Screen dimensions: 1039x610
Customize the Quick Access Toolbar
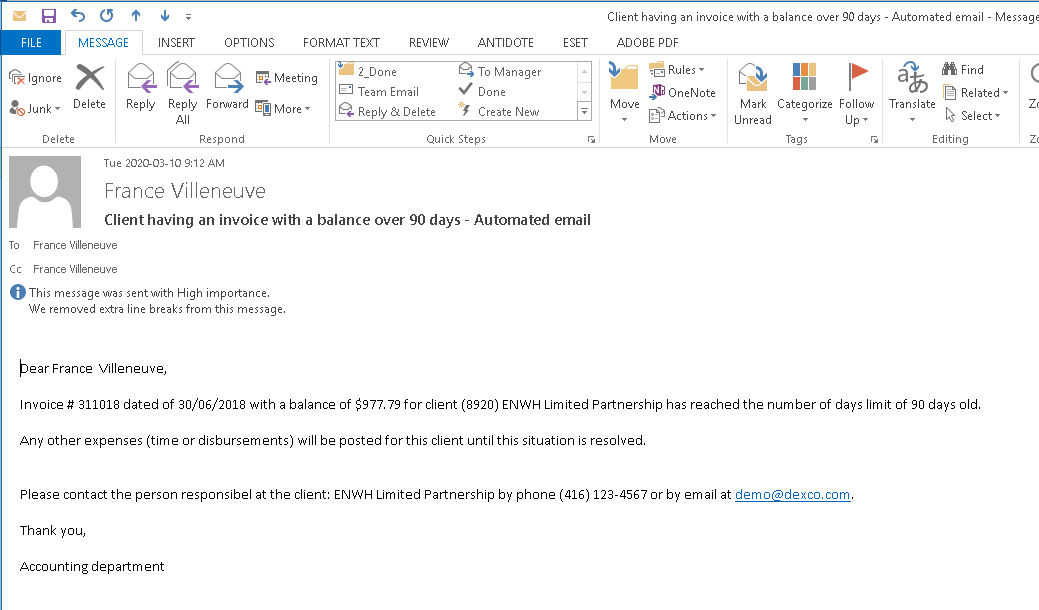(189, 17)
